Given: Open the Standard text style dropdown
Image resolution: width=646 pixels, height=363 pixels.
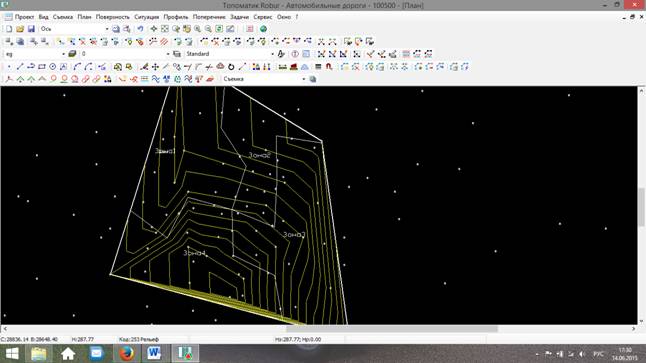Looking at the screenshot, I should 272,54.
